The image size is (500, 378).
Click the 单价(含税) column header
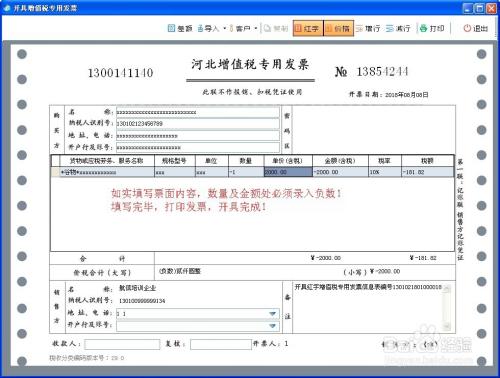point(288,161)
